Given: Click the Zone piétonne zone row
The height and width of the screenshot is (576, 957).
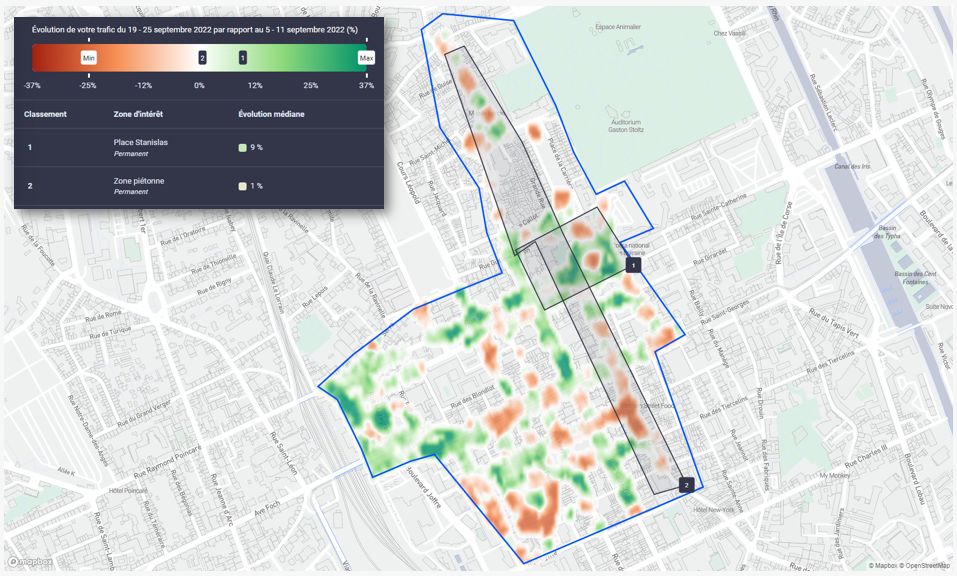Looking at the screenshot, I should (x=199, y=185).
